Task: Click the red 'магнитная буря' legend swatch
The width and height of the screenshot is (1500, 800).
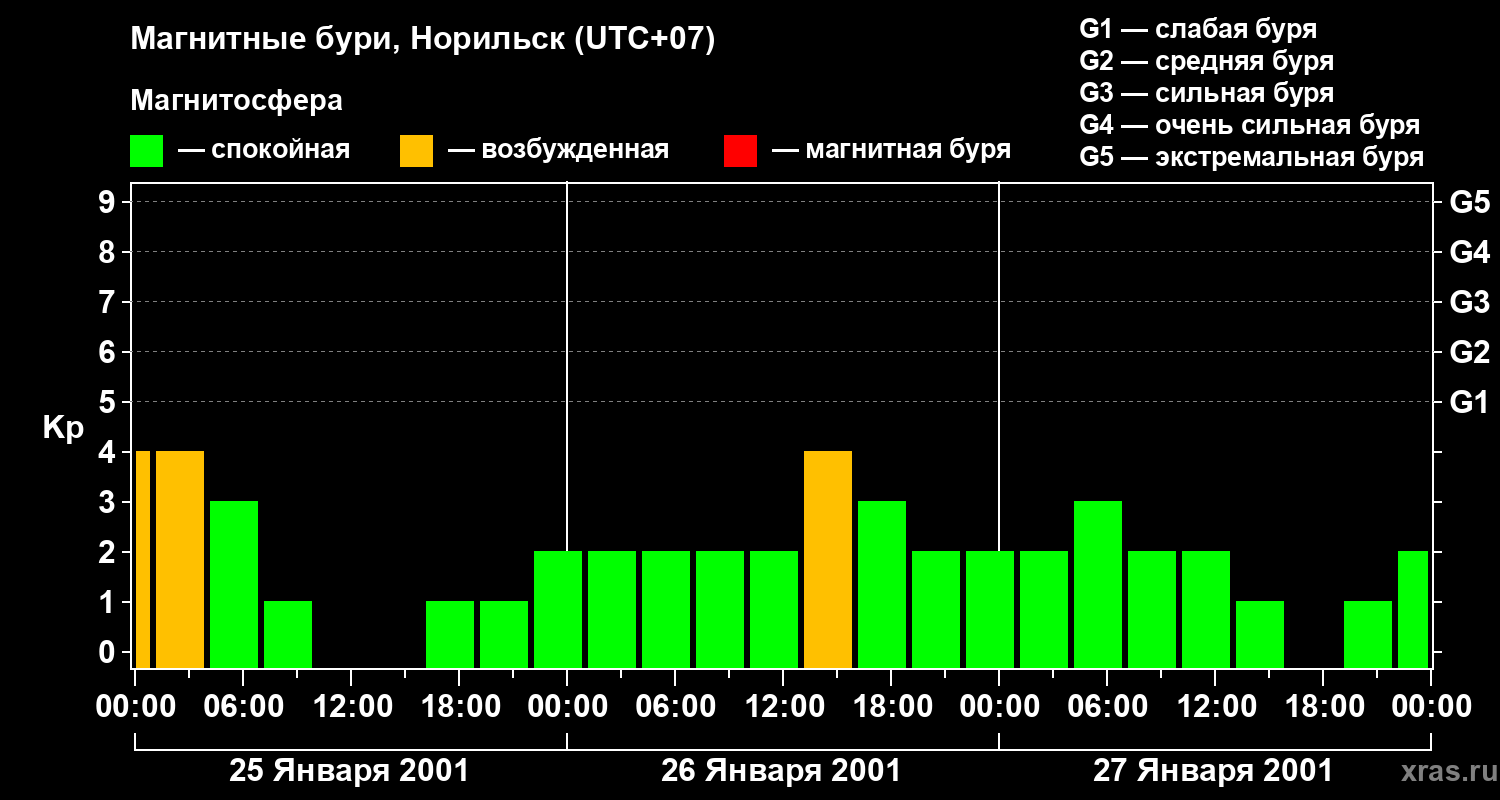Action: coord(740,151)
